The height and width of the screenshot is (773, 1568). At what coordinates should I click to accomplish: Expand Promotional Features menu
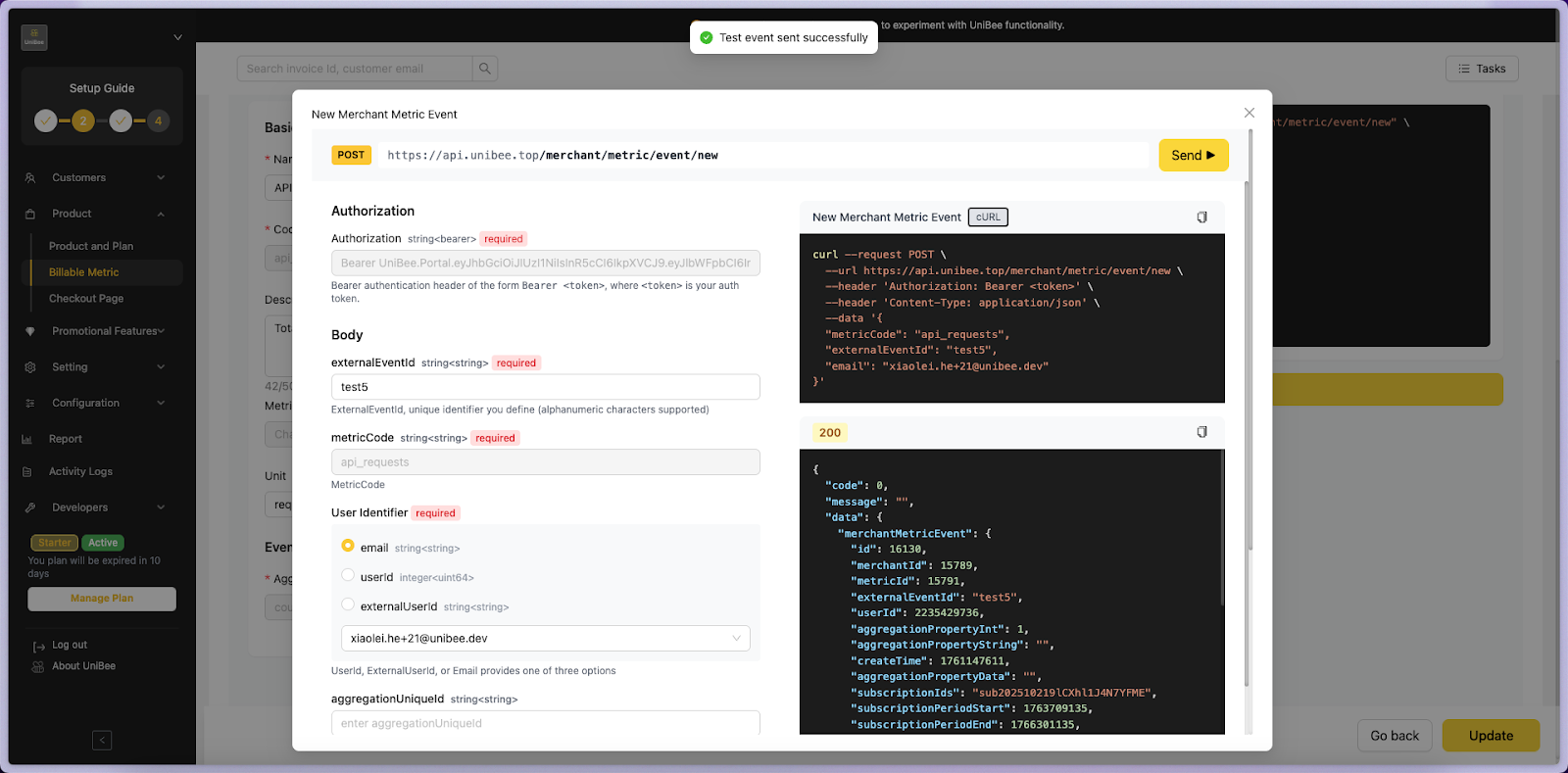point(161,331)
